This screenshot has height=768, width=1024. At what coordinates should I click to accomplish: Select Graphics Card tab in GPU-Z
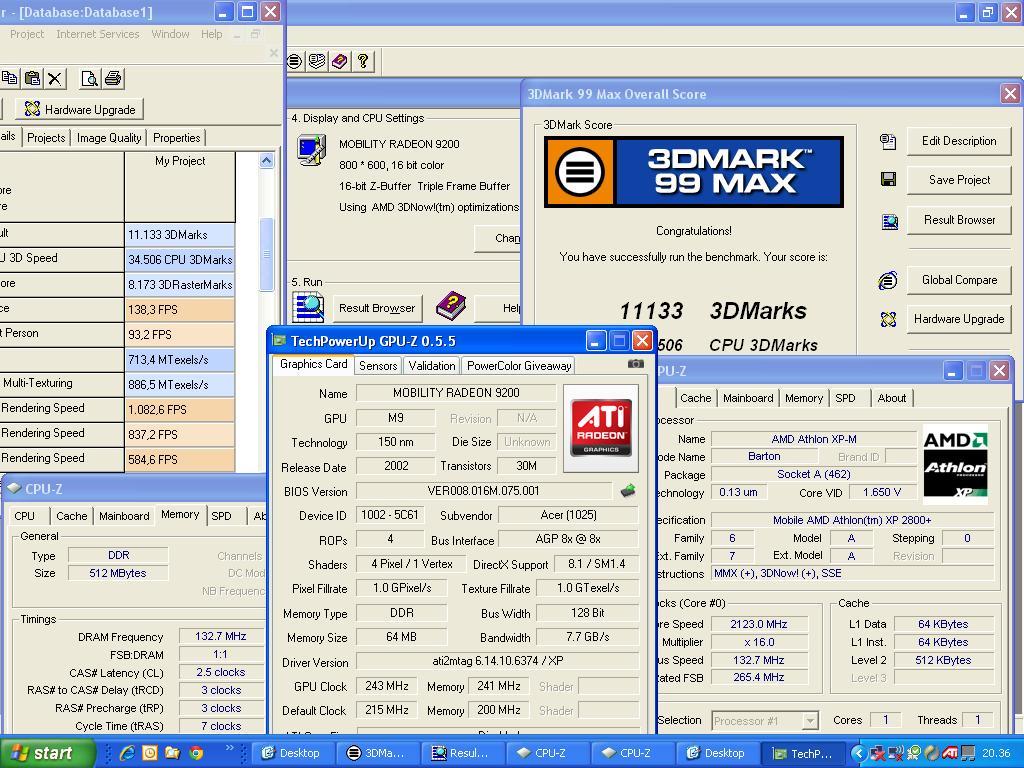[313, 364]
